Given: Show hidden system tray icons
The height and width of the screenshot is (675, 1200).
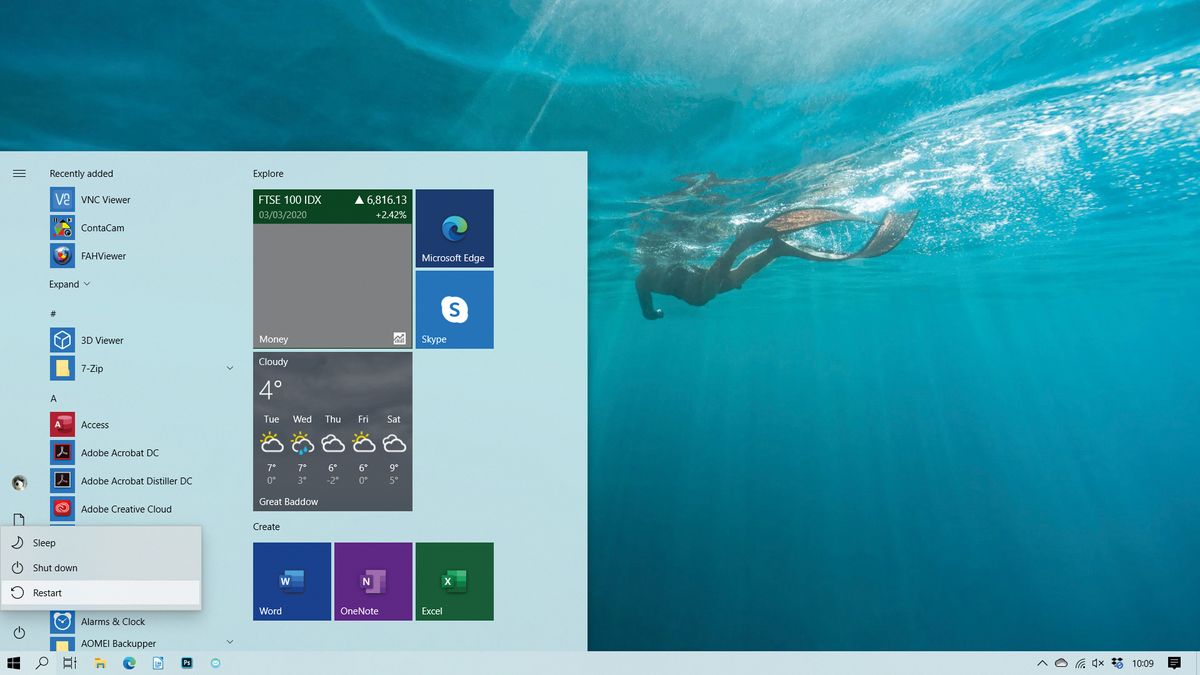Looking at the screenshot, I should tap(1042, 663).
